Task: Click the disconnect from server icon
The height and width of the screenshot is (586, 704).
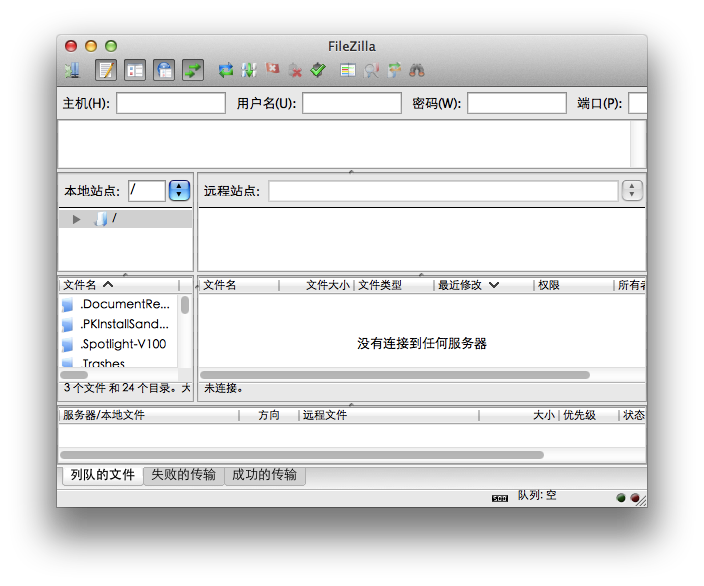Action: (295, 70)
